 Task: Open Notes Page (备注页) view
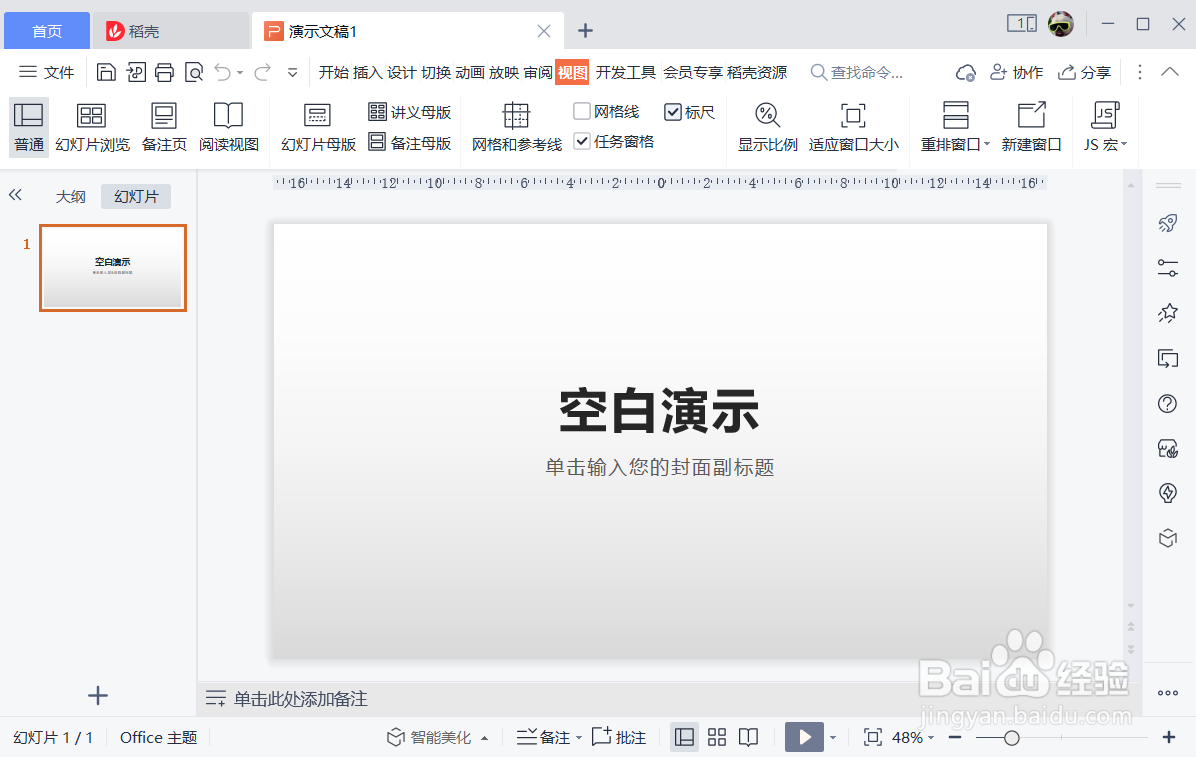tap(164, 127)
